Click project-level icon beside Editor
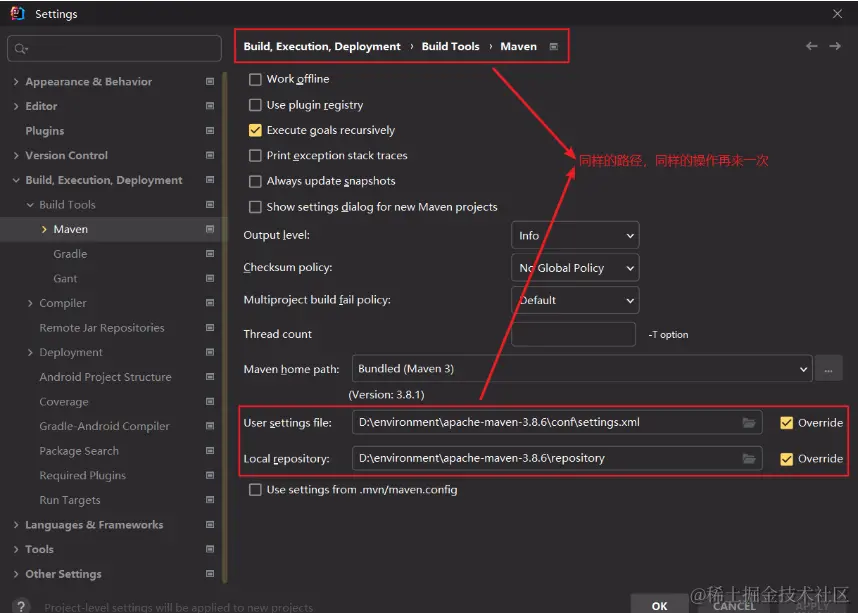Screen dimensions: 858x613 click(210, 106)
